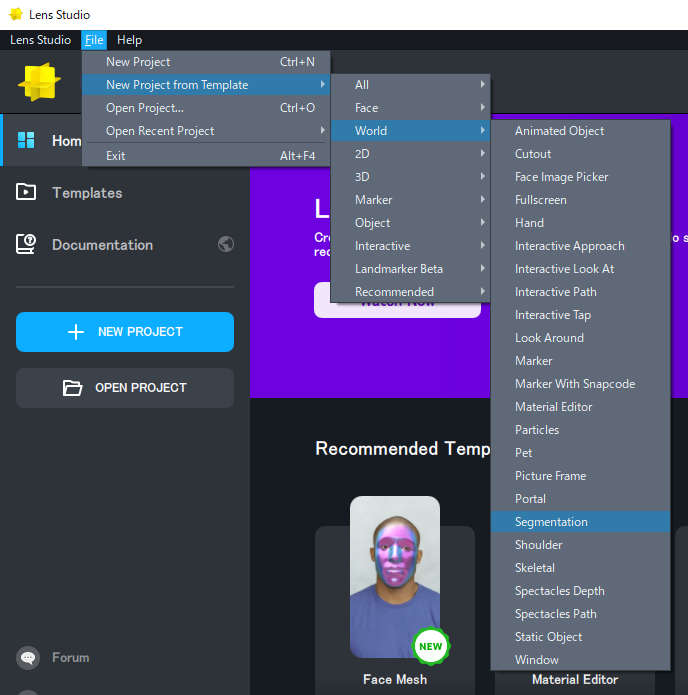This screenshot has width=688, height=695.
Task: Click the Documentation book icon
Action: click(x=26, y=244)
